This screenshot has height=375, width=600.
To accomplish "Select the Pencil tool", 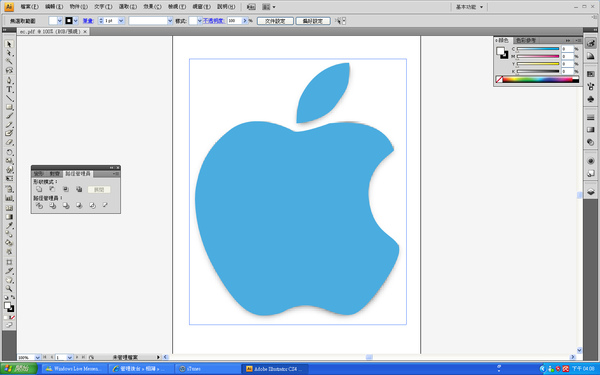I will (x=9, y=124).
